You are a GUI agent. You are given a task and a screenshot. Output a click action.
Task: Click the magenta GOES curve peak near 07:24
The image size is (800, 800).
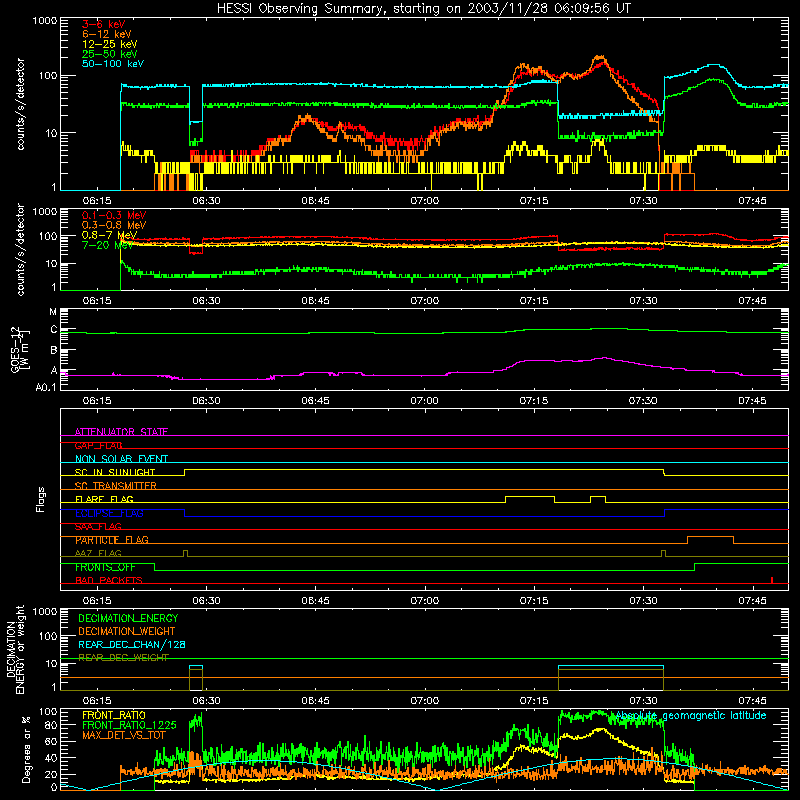[605, 358]
